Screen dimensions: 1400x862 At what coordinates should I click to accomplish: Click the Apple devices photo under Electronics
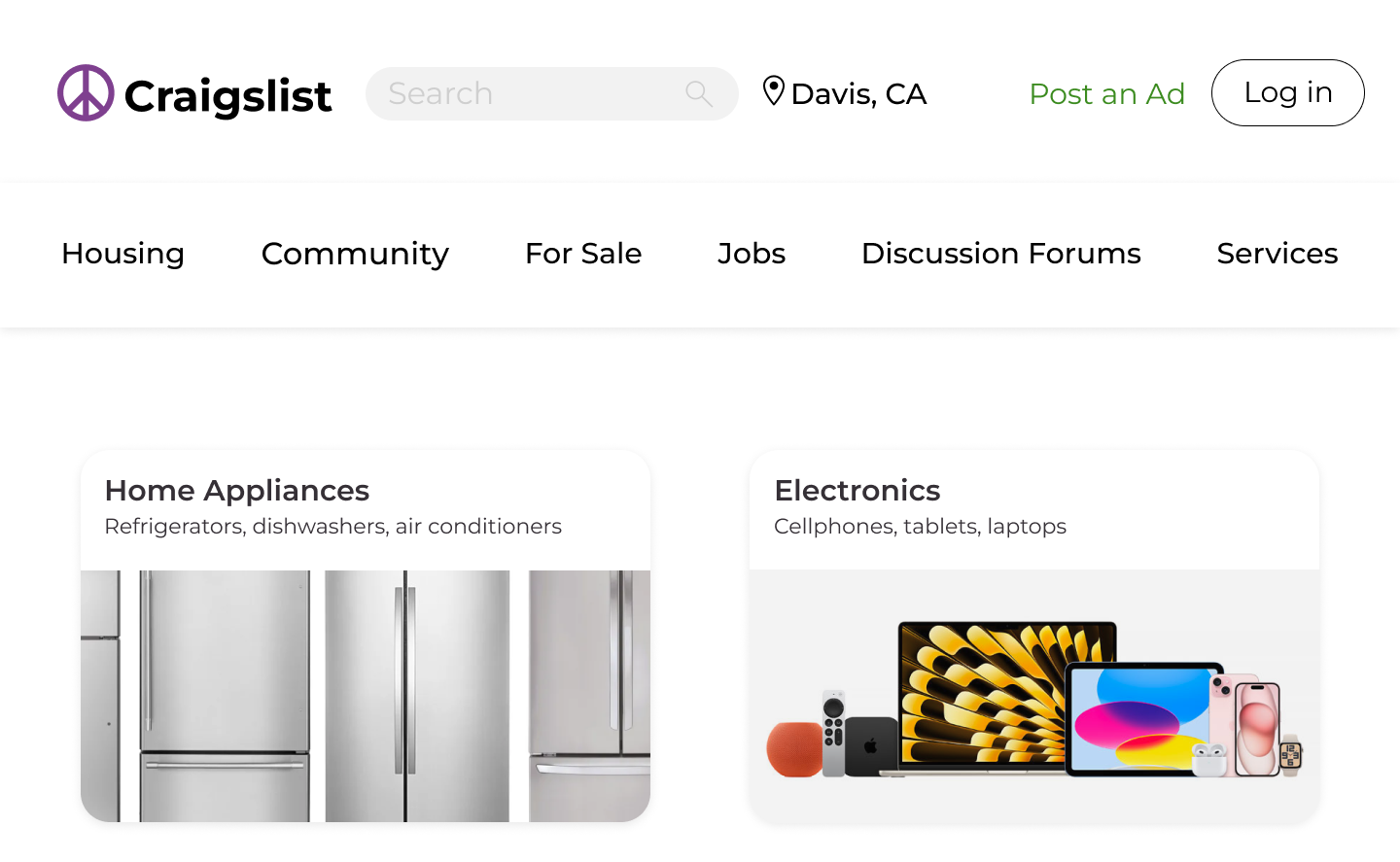coord(1034,695)
